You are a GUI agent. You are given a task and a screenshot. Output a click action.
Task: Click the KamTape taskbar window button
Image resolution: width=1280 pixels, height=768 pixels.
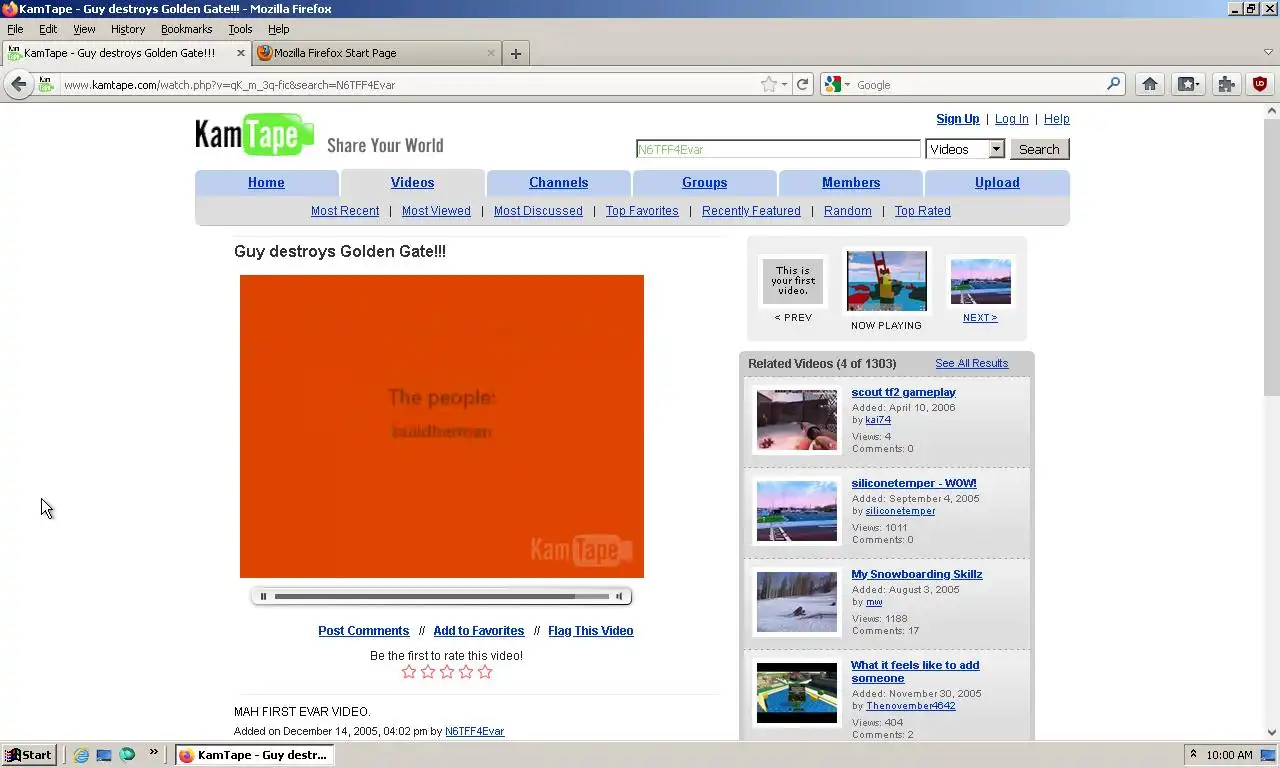click(x=254, y=755)
